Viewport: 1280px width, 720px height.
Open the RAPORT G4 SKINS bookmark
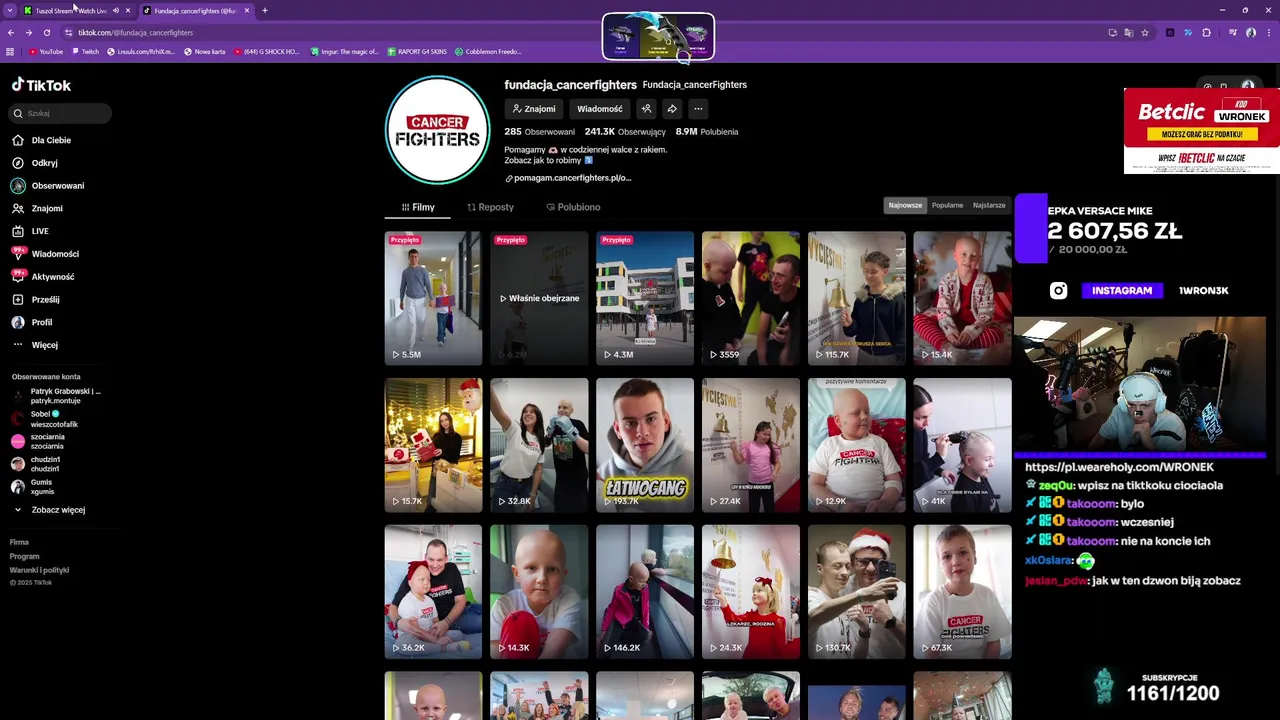(x=417, y=51)
